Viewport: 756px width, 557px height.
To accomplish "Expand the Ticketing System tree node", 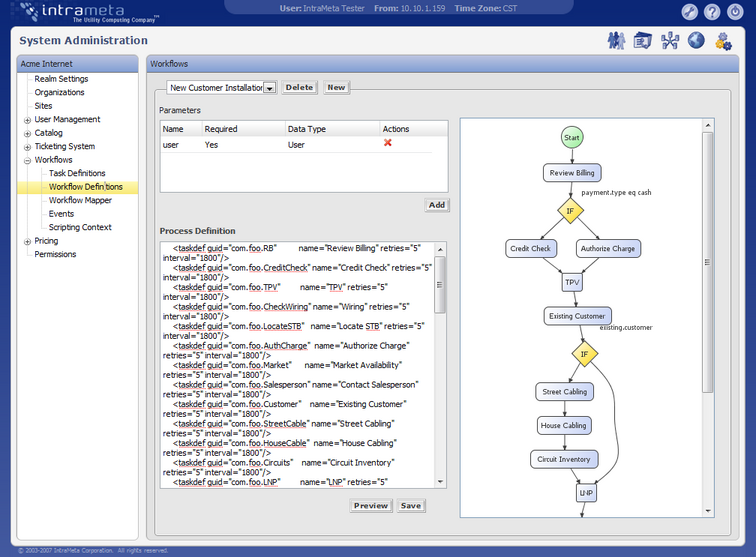I will pos(27,147).
